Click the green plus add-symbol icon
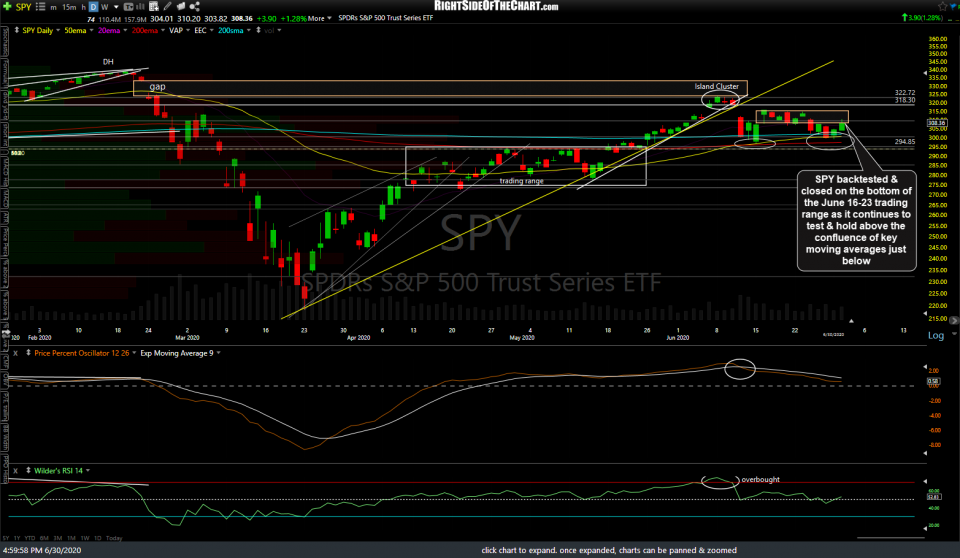 point(7,6)
